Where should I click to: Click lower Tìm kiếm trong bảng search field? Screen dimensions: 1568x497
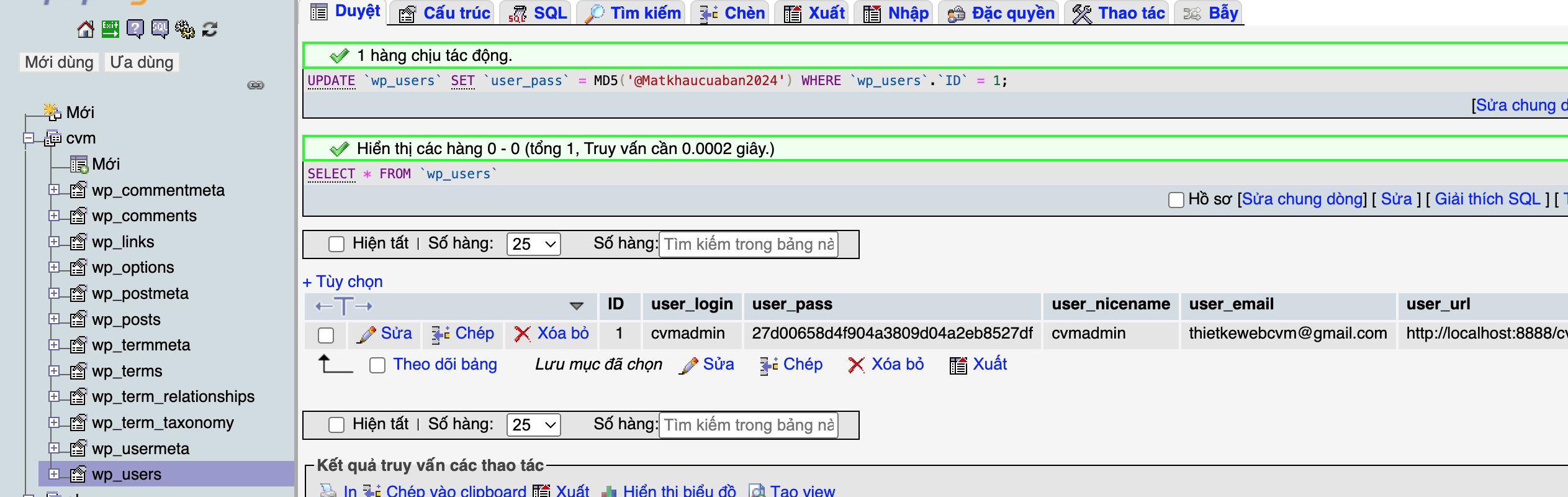[x=749, y=425]
